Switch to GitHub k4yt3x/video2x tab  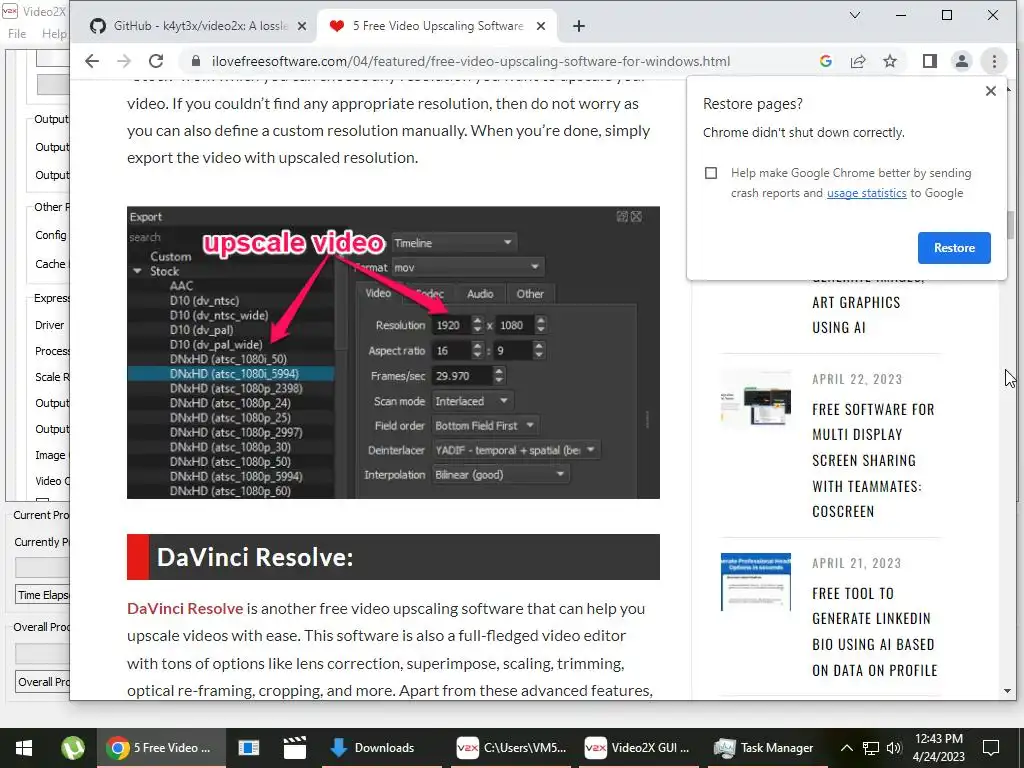click(x=198, y=26)
